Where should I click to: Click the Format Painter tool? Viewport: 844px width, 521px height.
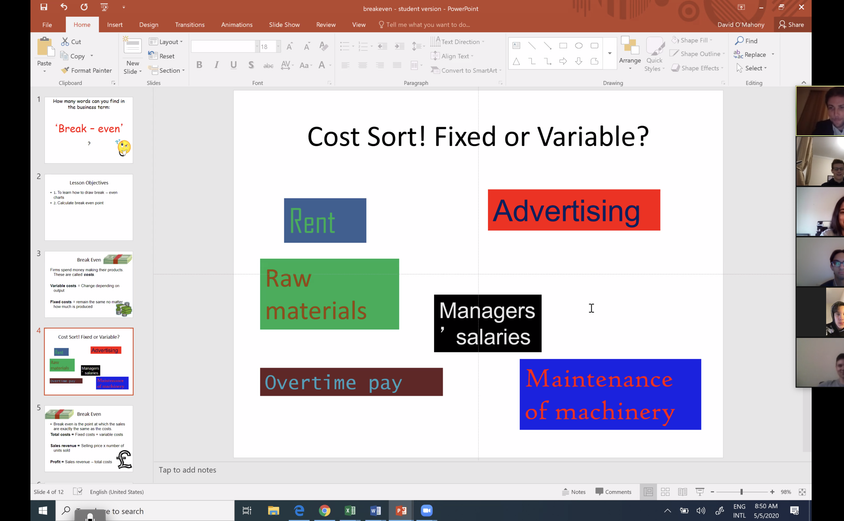87,70
